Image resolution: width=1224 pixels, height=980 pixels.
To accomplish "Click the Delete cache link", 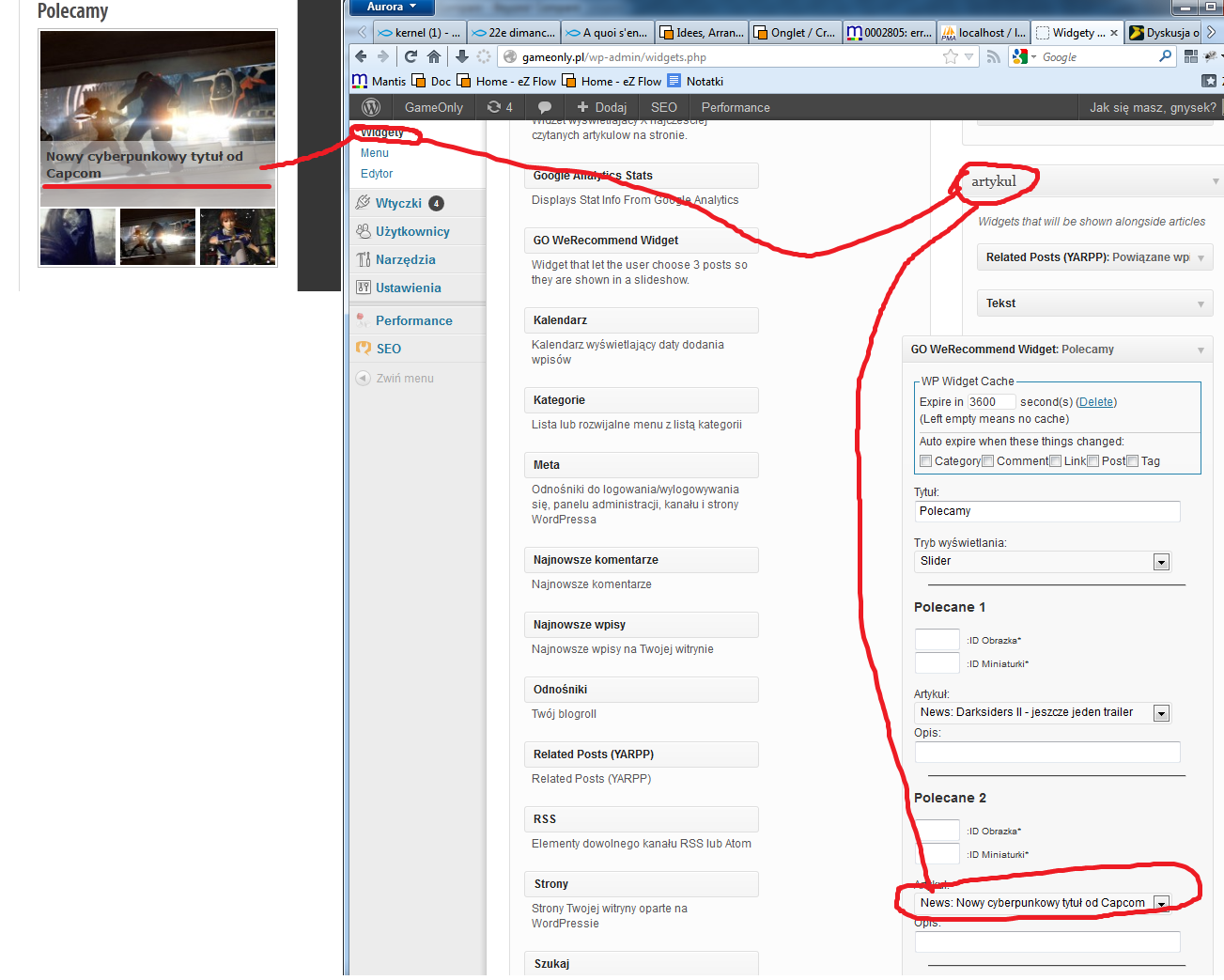I will click(1095, 402).
